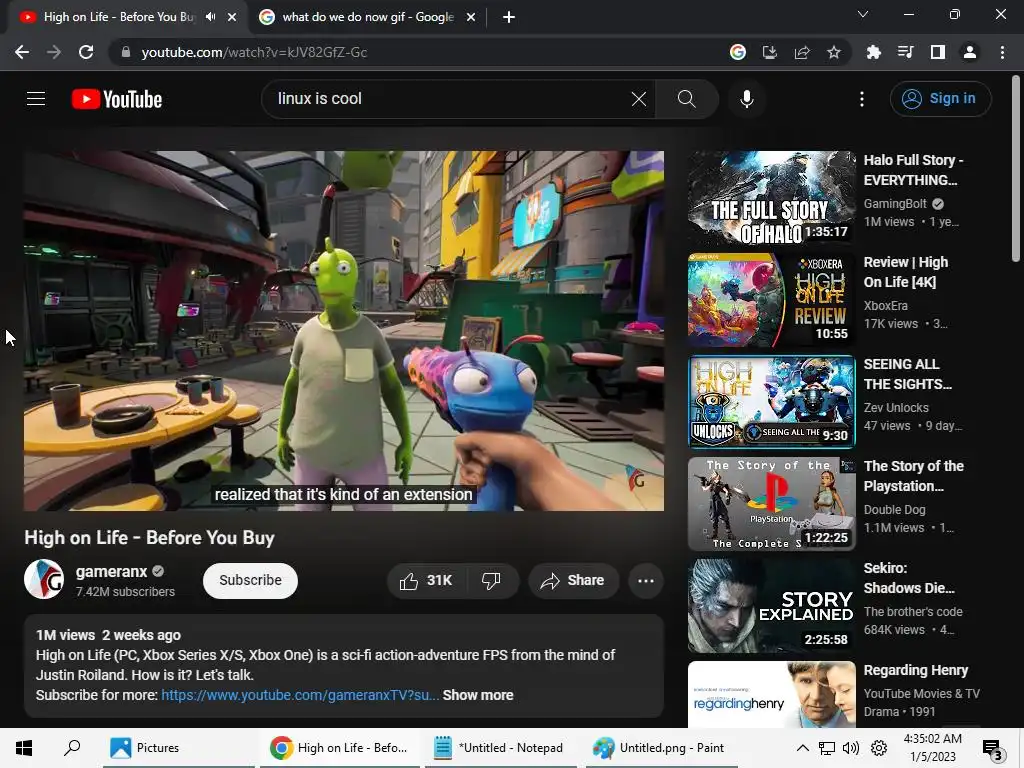
Task: Open the Zev Unlocks channel name
Action: (x=896, y=408)
